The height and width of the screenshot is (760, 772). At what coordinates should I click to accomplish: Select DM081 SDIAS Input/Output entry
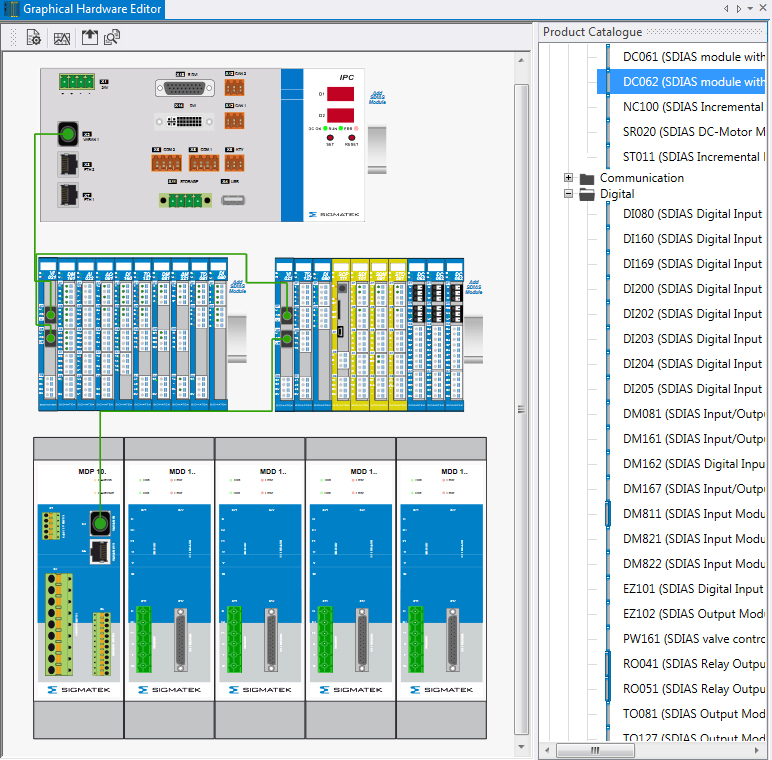point(693,414)
